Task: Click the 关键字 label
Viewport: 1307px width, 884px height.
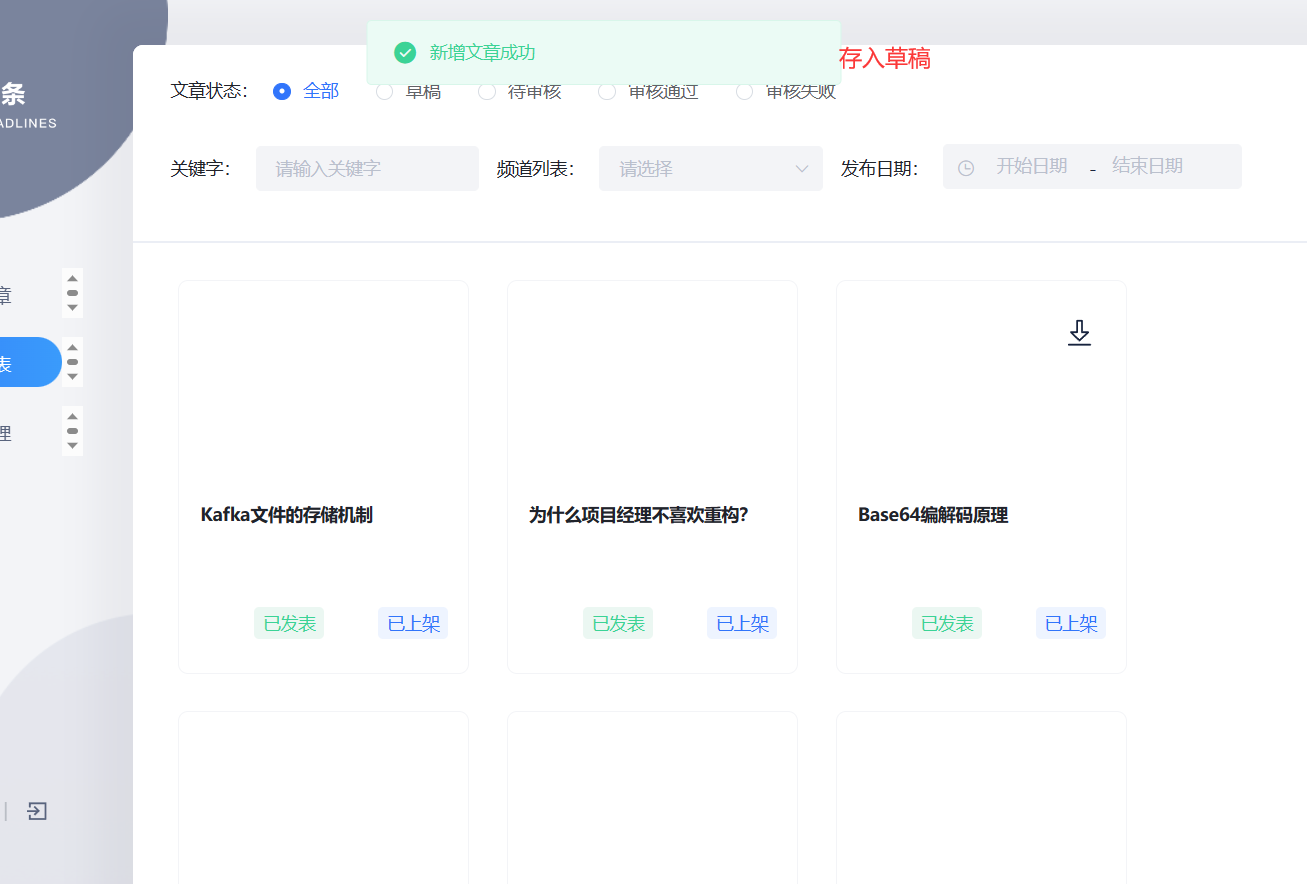Action: coord(200,168)
